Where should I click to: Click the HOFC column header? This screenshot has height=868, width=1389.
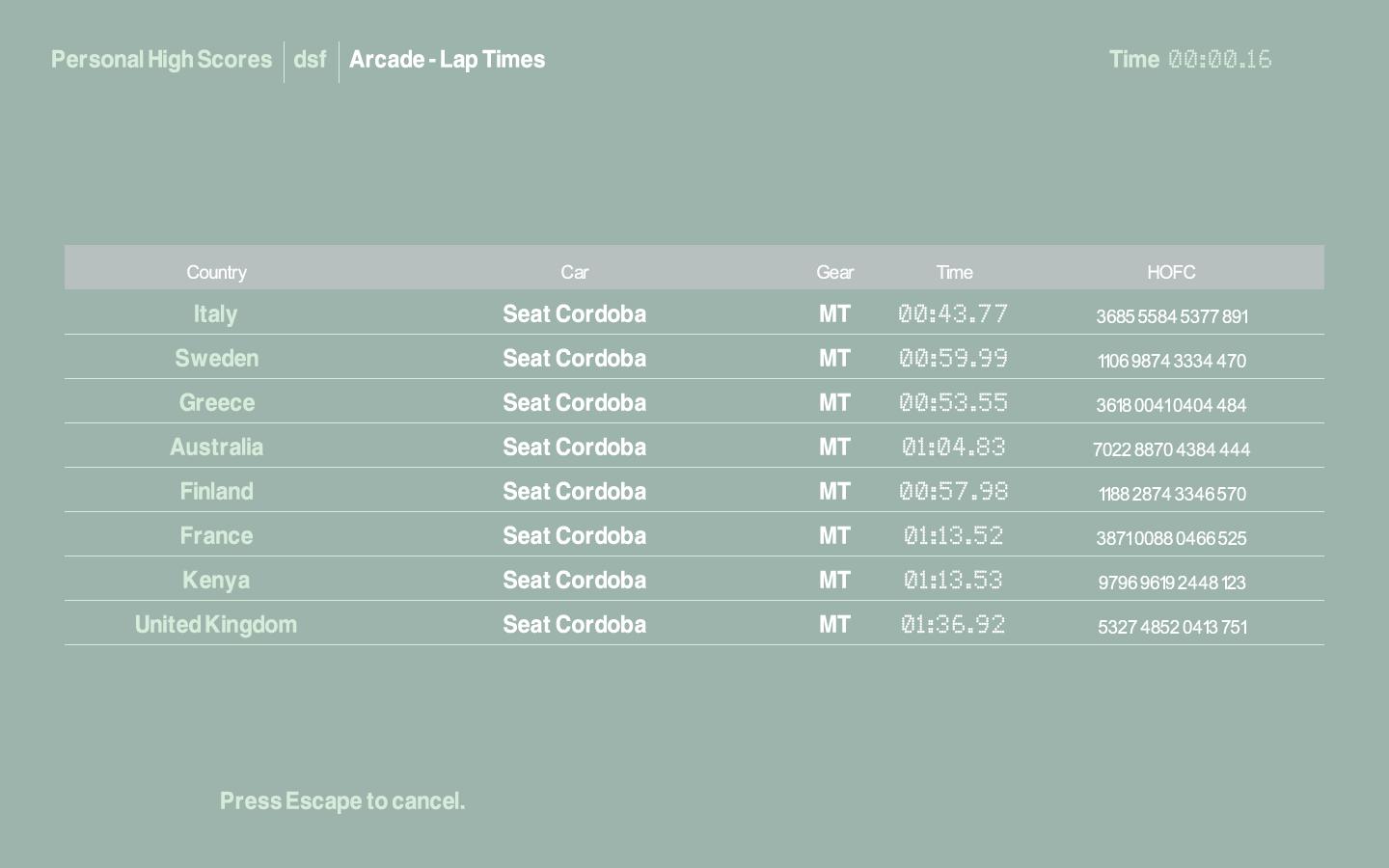click(x=1171, y=272)
